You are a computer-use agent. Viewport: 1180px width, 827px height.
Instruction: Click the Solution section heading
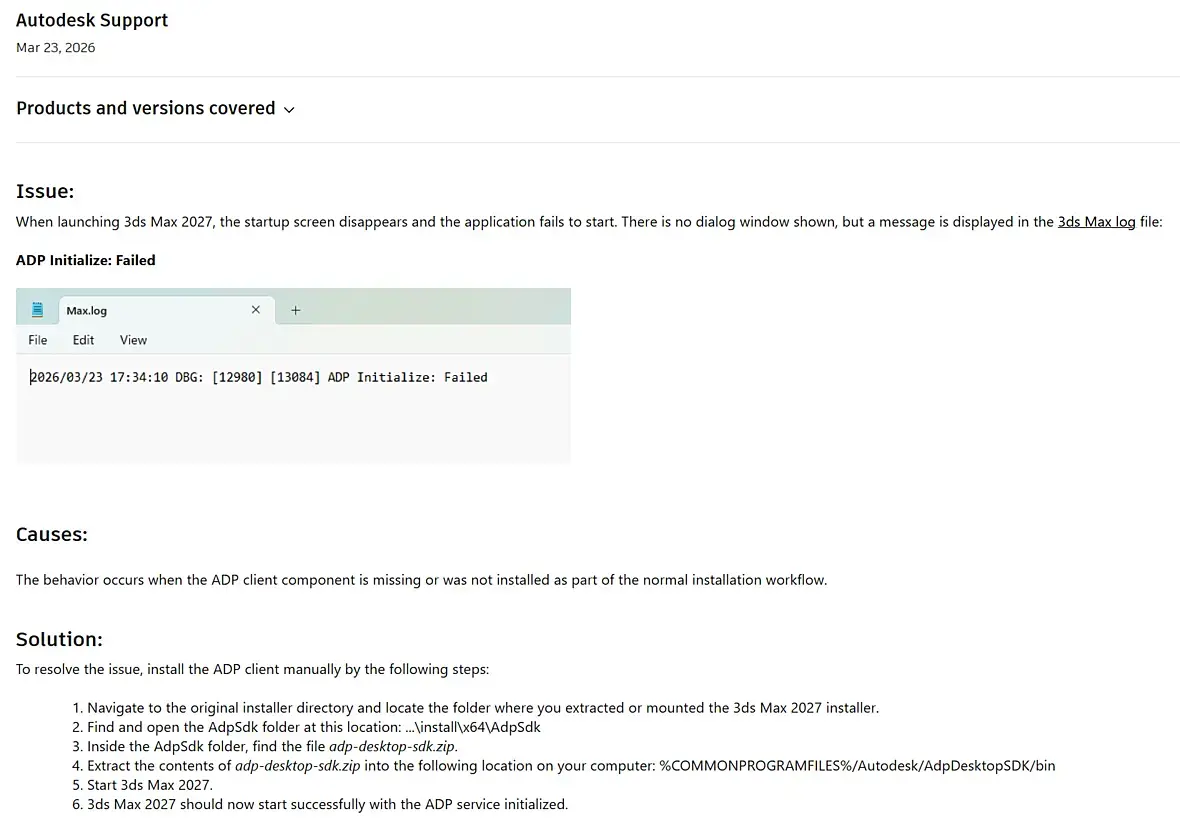(59, 639)
